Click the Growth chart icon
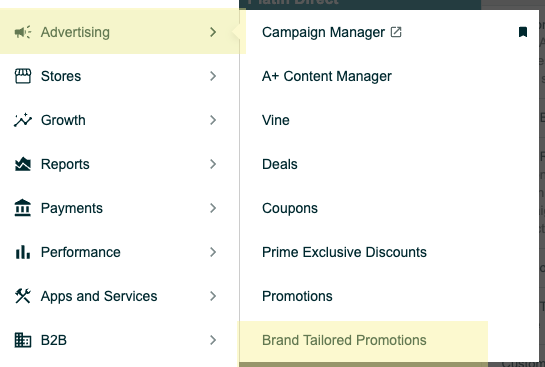Image resolution: width=545 pixels, height=367 pixels. 23,120
